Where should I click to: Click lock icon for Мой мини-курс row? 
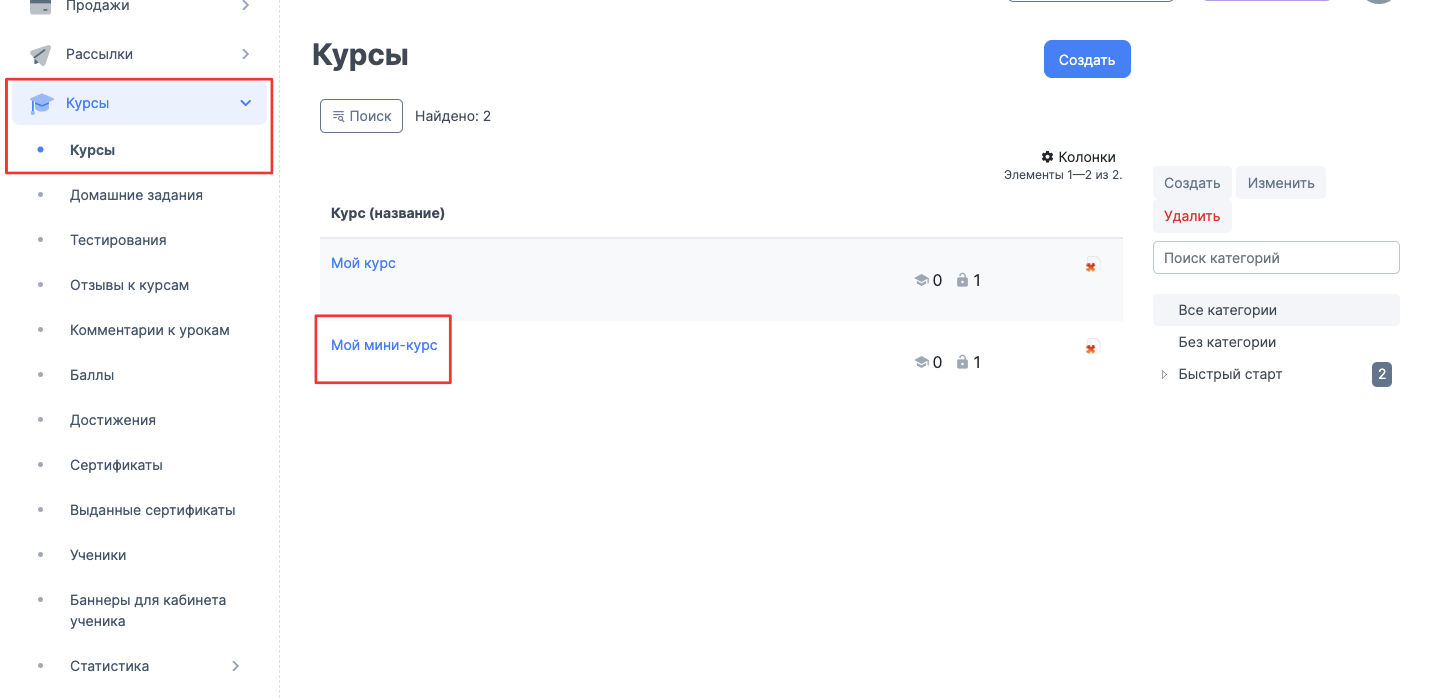pos(962,363)
